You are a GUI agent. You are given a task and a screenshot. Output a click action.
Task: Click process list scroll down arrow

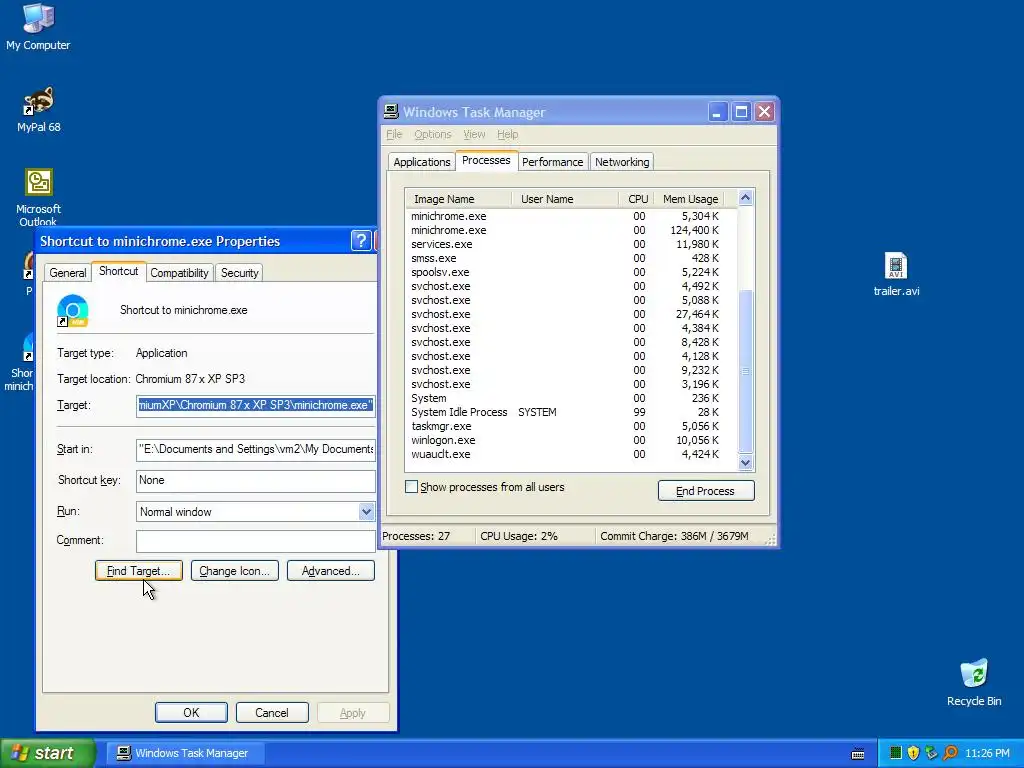[745, 463]
